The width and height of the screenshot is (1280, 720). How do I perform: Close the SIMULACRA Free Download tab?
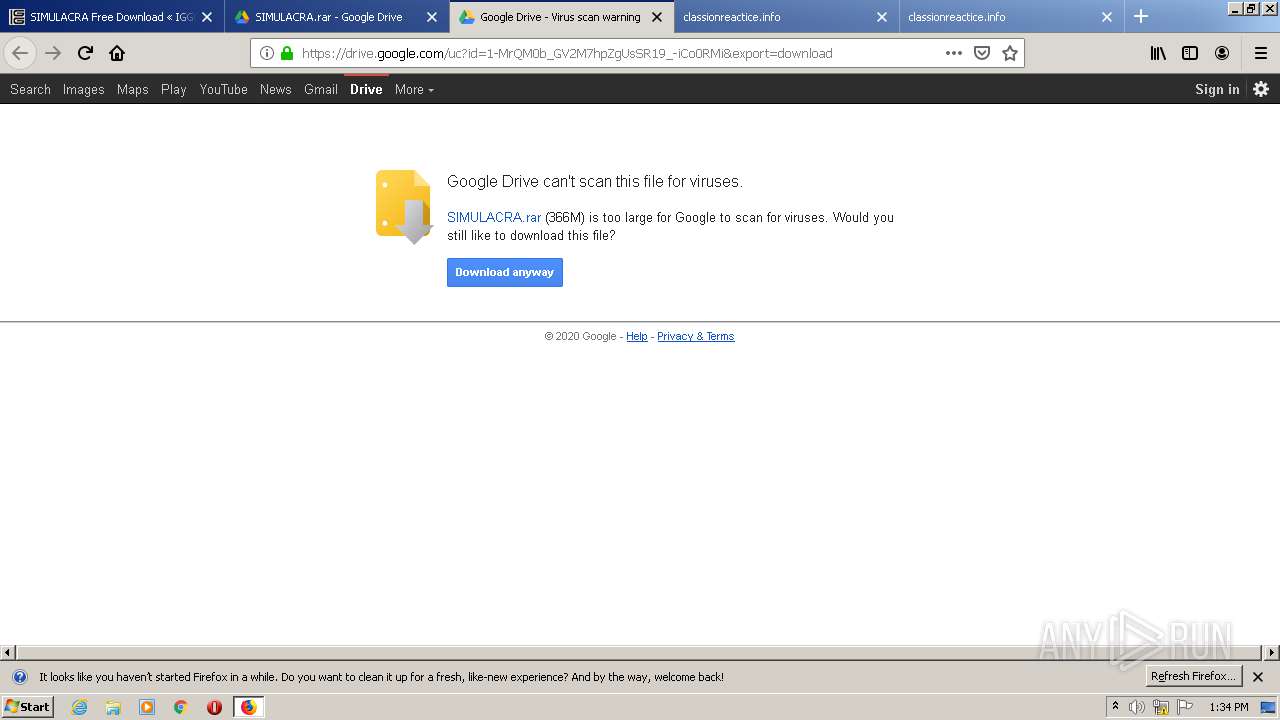(x=207, y=17)
